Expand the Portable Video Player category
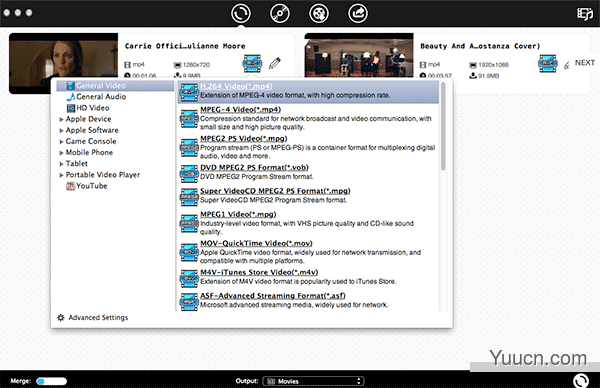The image size is (600, 388). pos(61,175)
